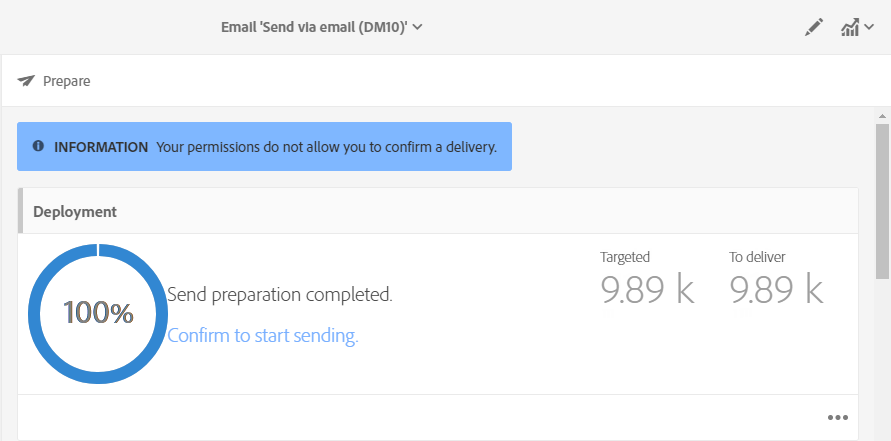This screenshot has width=891, height=441.
Task: Select the Deployment panel header
Action: tap(75, 211)
